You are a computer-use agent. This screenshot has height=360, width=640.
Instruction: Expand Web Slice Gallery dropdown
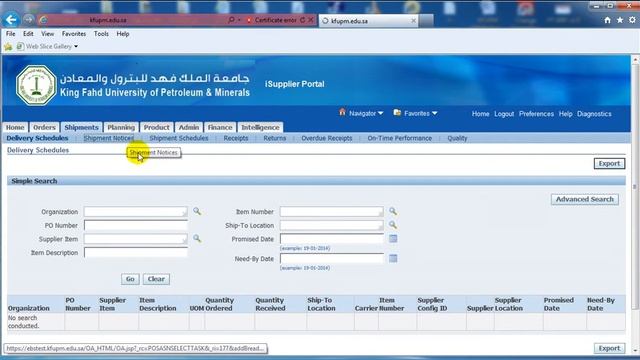click(76, 47)
